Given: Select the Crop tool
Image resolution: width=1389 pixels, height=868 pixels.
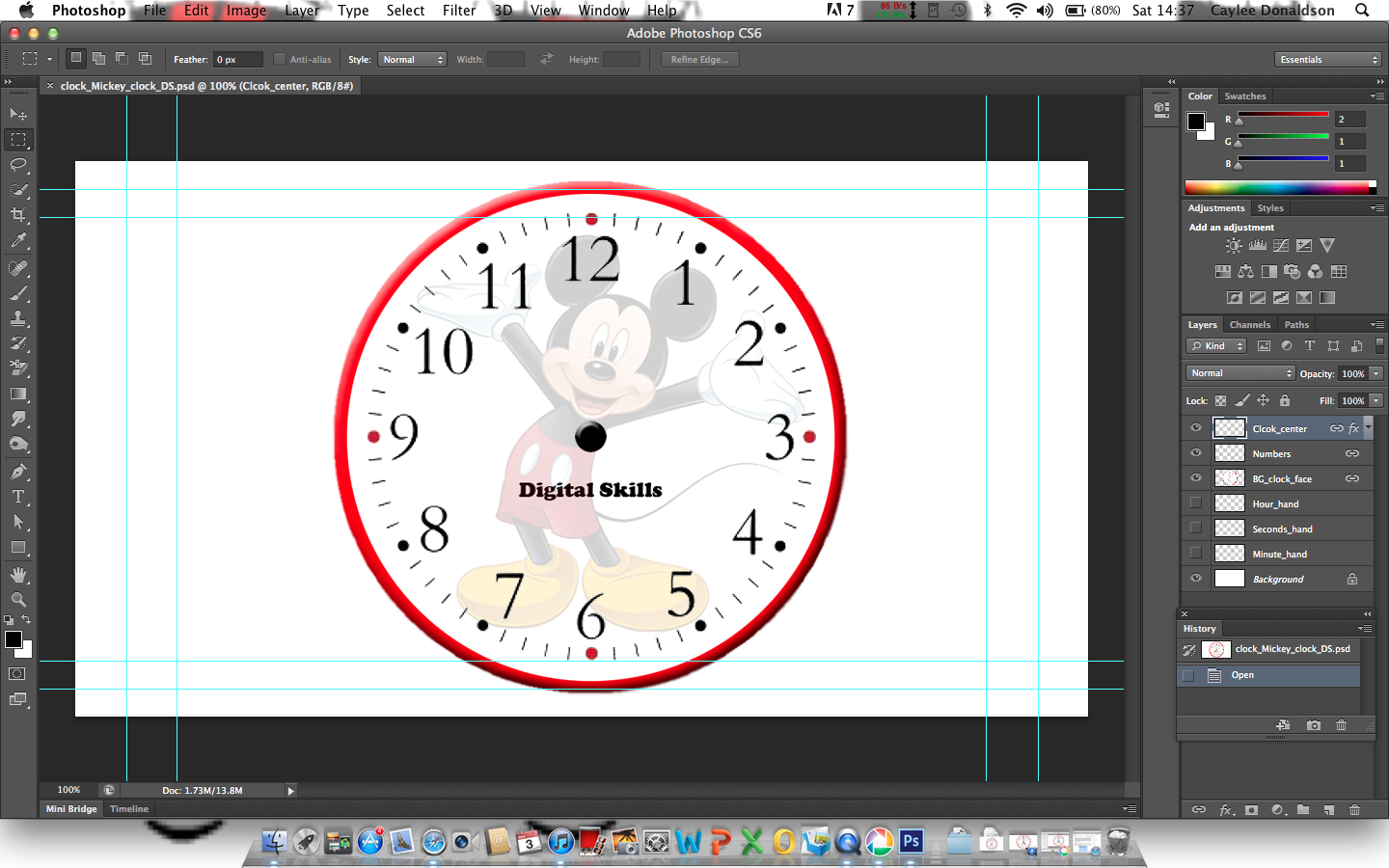Looking at the screenshot, I should 18,215.
